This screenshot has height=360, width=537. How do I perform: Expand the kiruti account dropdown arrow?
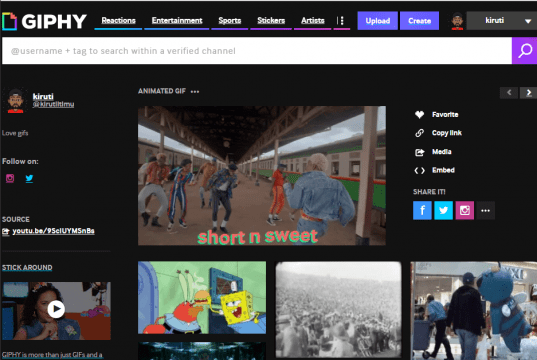[528, 21]
